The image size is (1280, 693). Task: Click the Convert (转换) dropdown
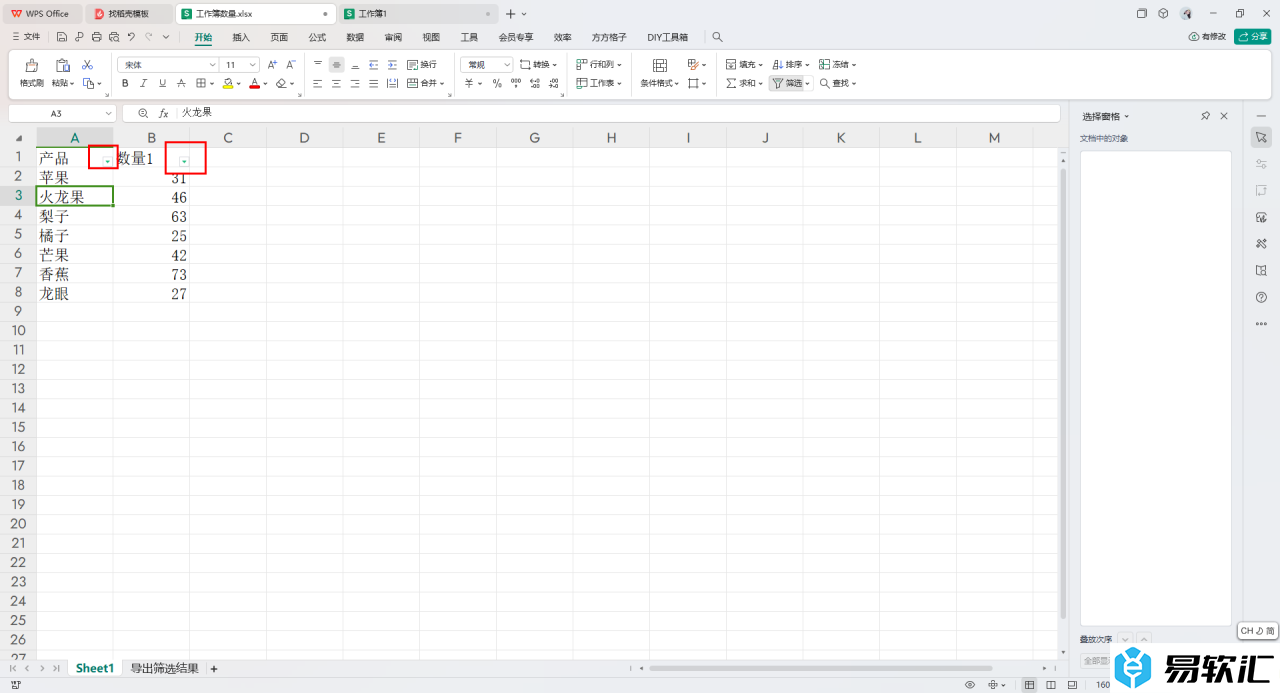(539, 64)
